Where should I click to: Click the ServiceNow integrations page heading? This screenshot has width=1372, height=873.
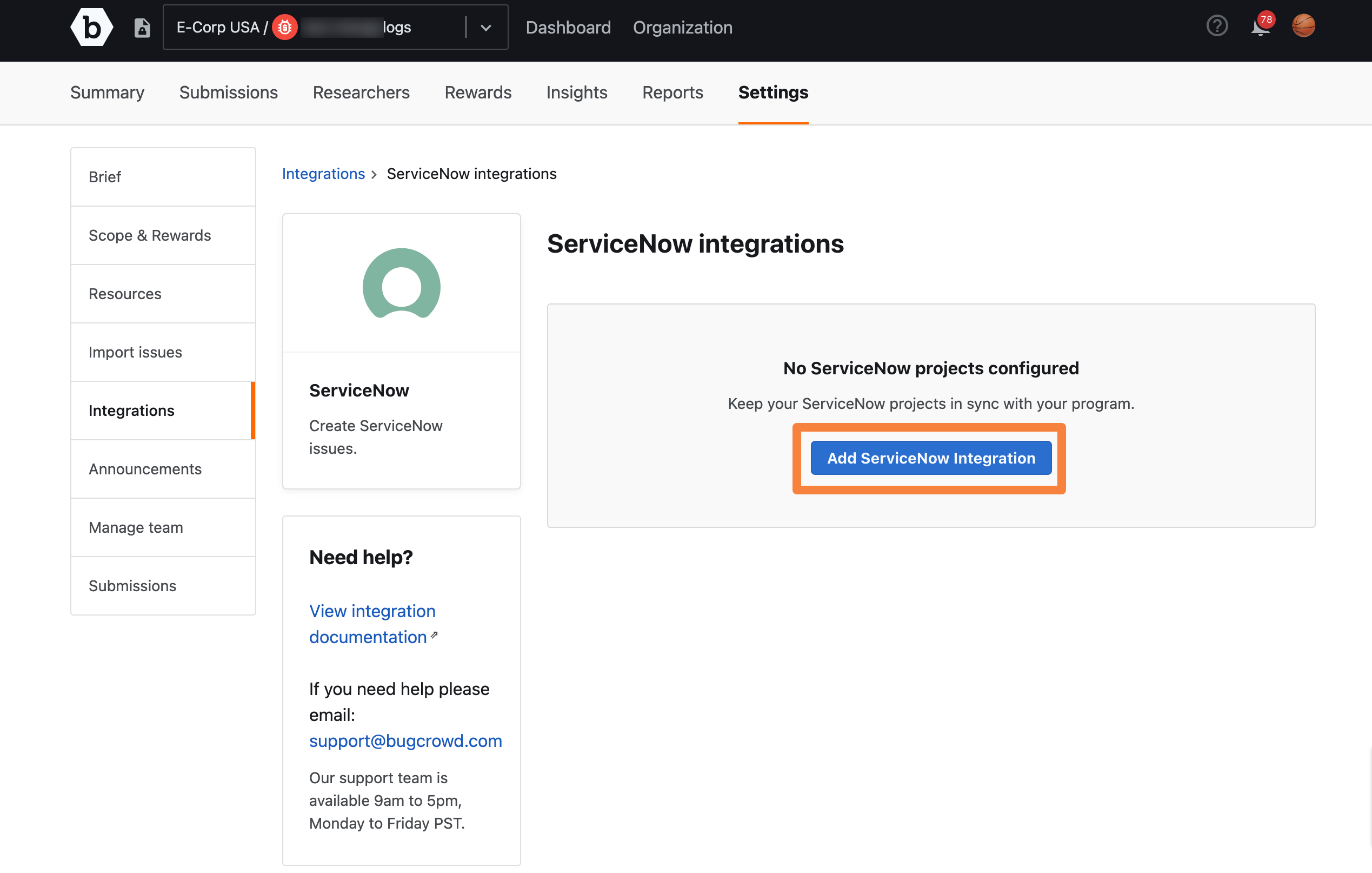[x=695, y=244]
